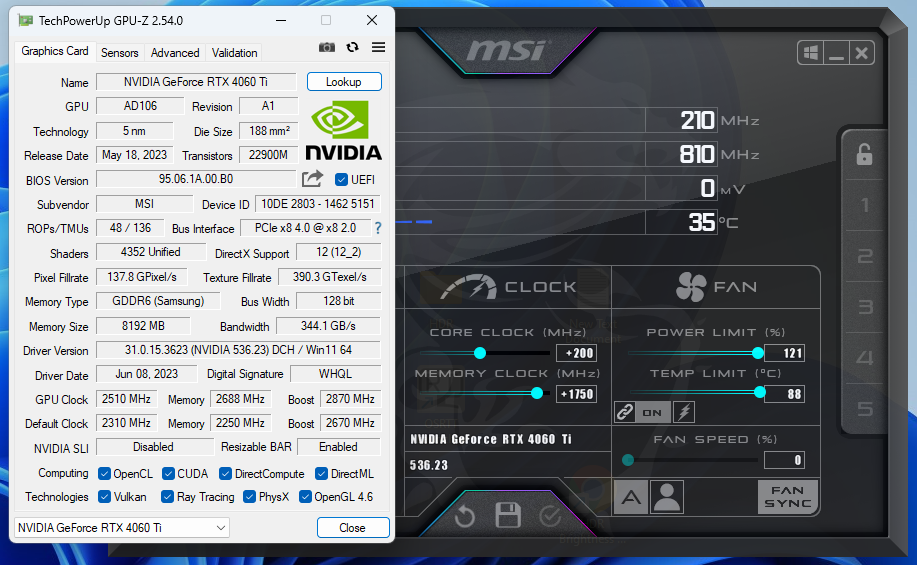Switch to the Advanced tab
Viewport: 917px width, 565px height.
point(175,53)
